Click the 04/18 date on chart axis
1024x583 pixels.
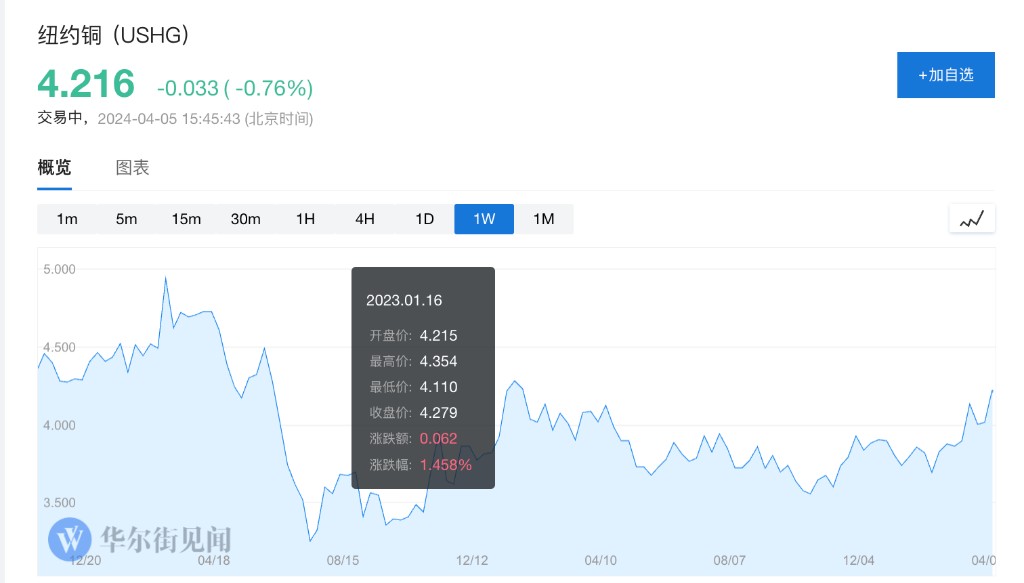click(214, 561)
